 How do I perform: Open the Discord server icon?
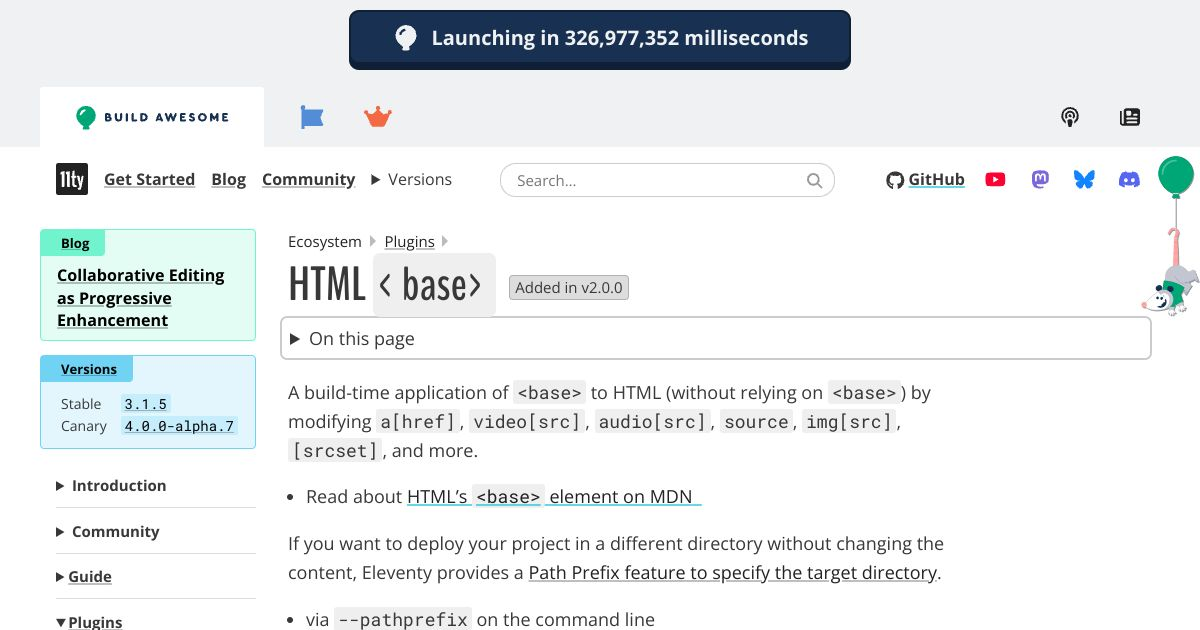click(x=1129, y=180)
